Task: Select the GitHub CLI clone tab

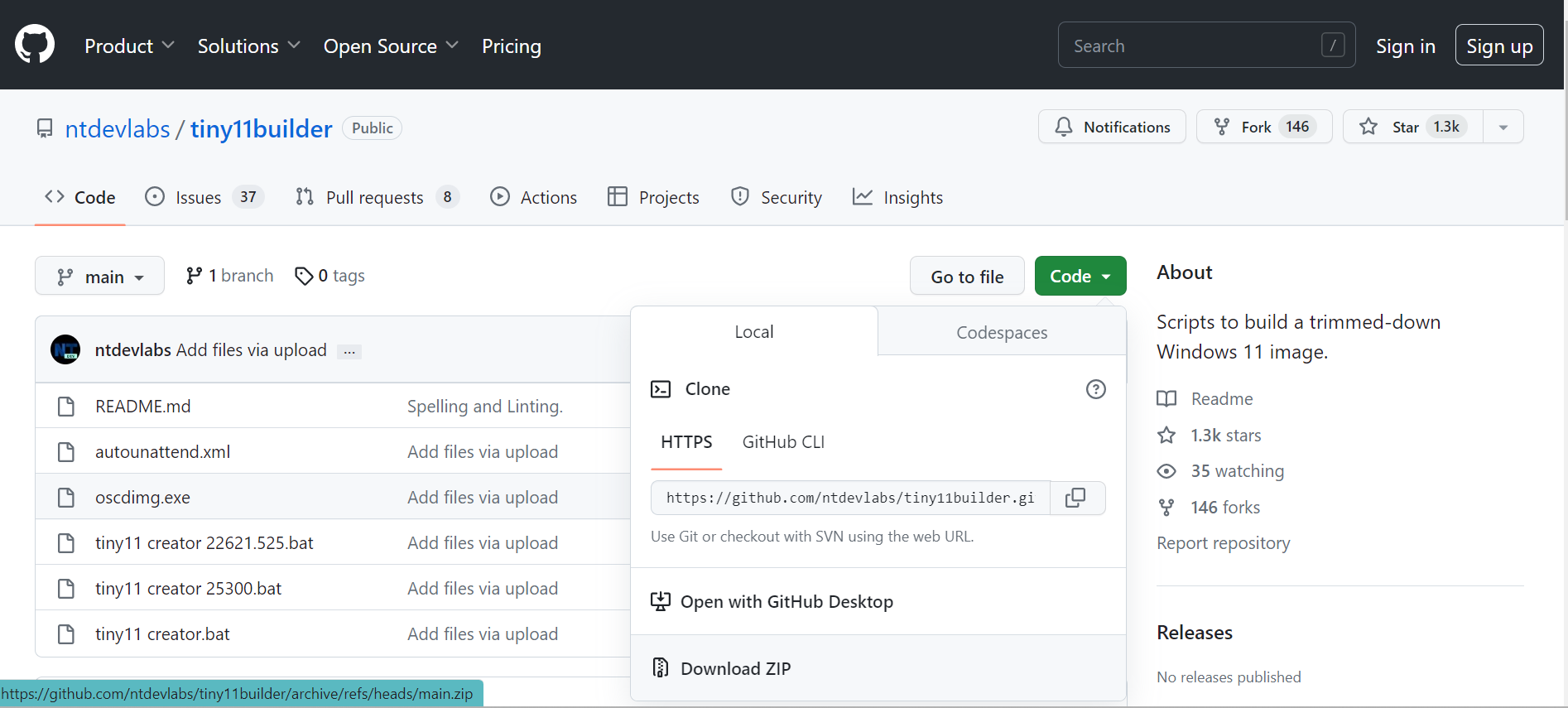Action: point(783,442)
